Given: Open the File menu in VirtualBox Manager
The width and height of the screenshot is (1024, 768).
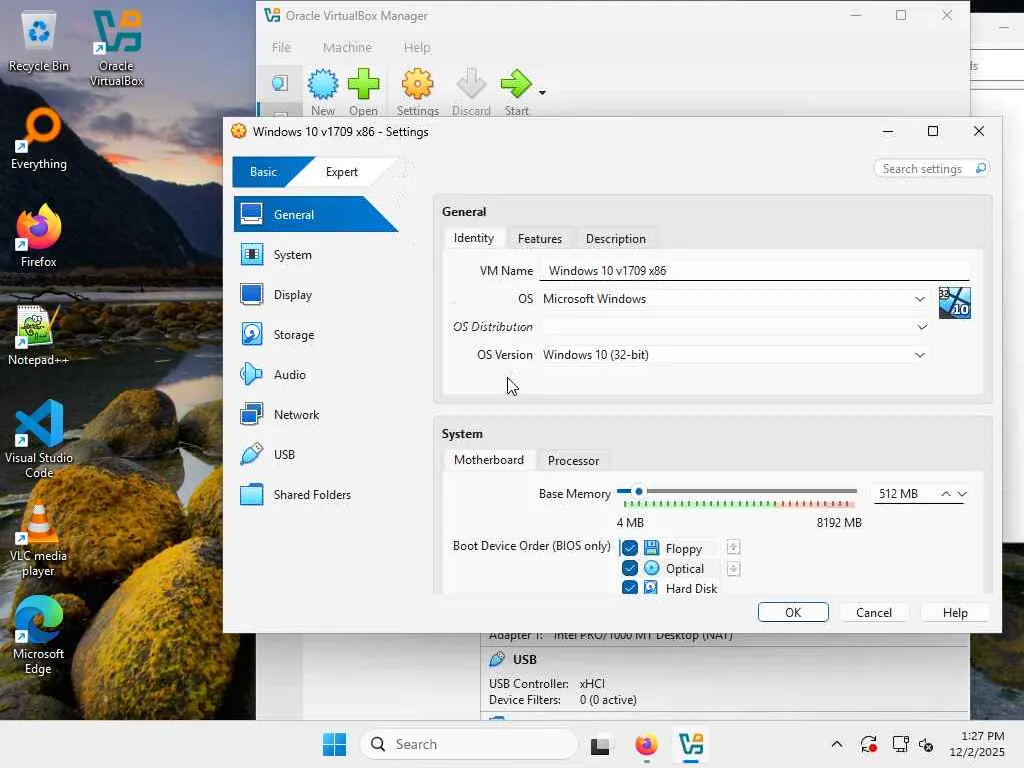Looking at the screenshot, I should coord(281,47).
